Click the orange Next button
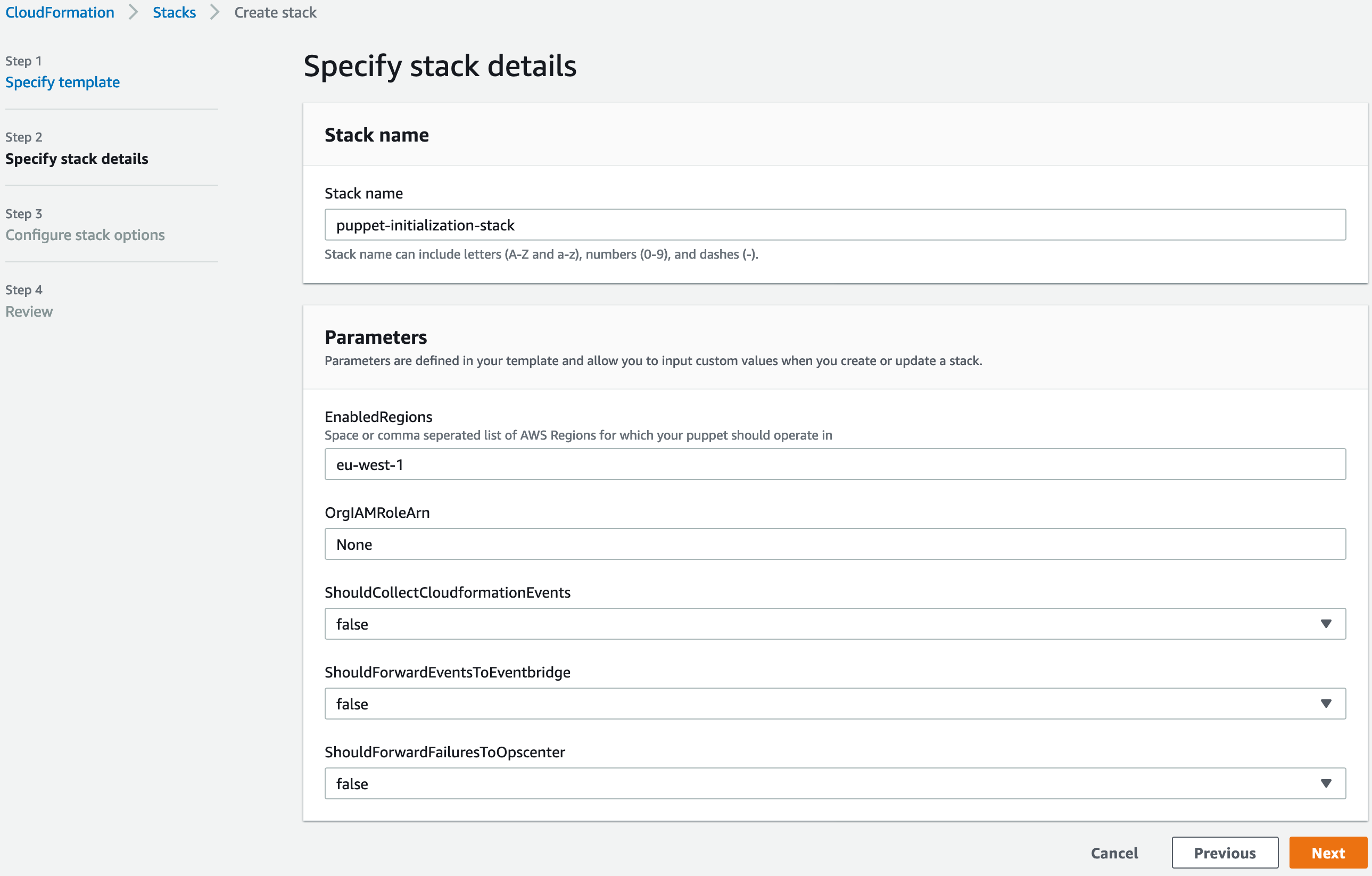Viewport: 1372px width, 876px height. (1328, 853)
